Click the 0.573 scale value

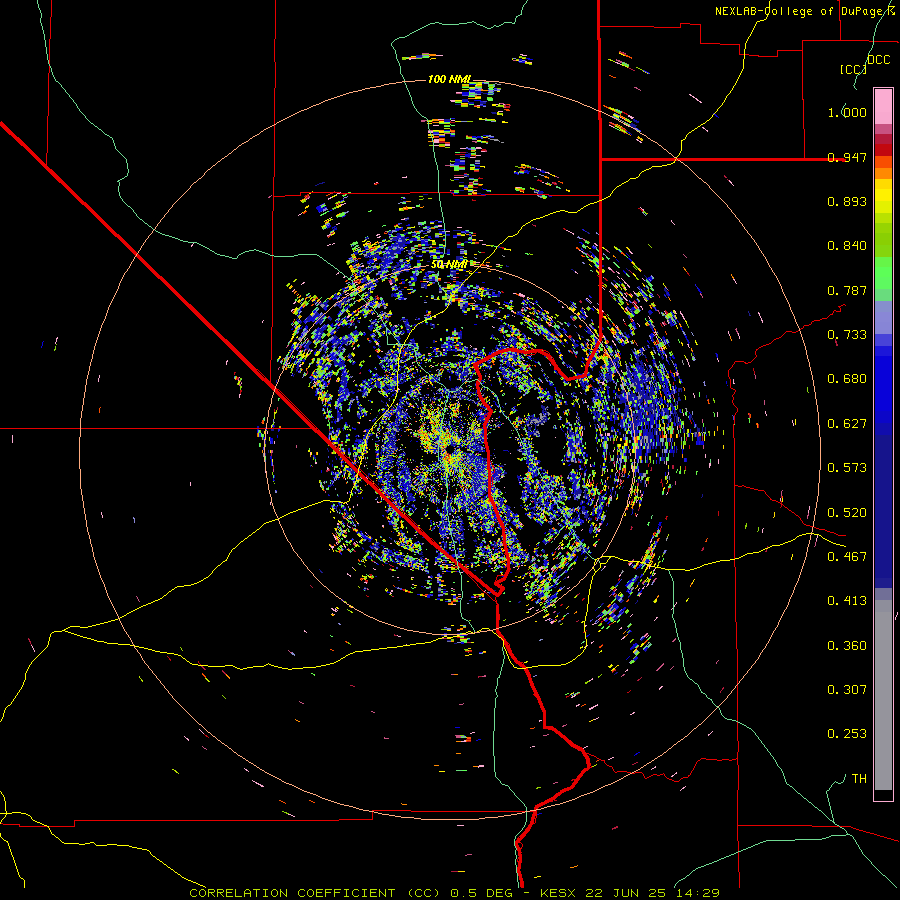pos(847,468)
